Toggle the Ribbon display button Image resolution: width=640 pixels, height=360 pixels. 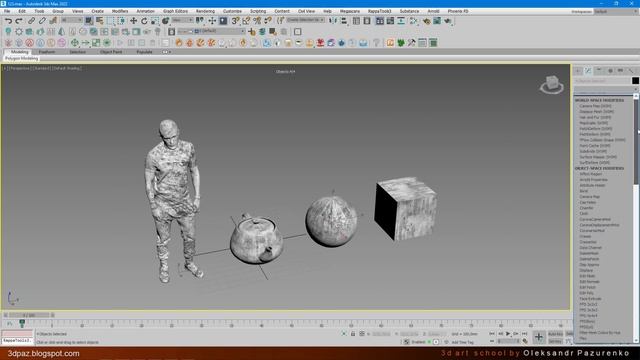(380, 20)
